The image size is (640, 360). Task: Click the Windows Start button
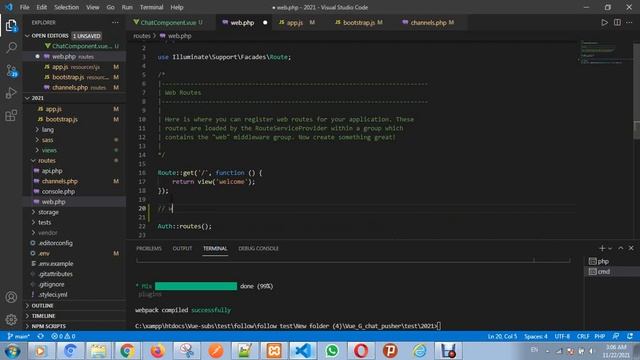click(x=12, y=351)
